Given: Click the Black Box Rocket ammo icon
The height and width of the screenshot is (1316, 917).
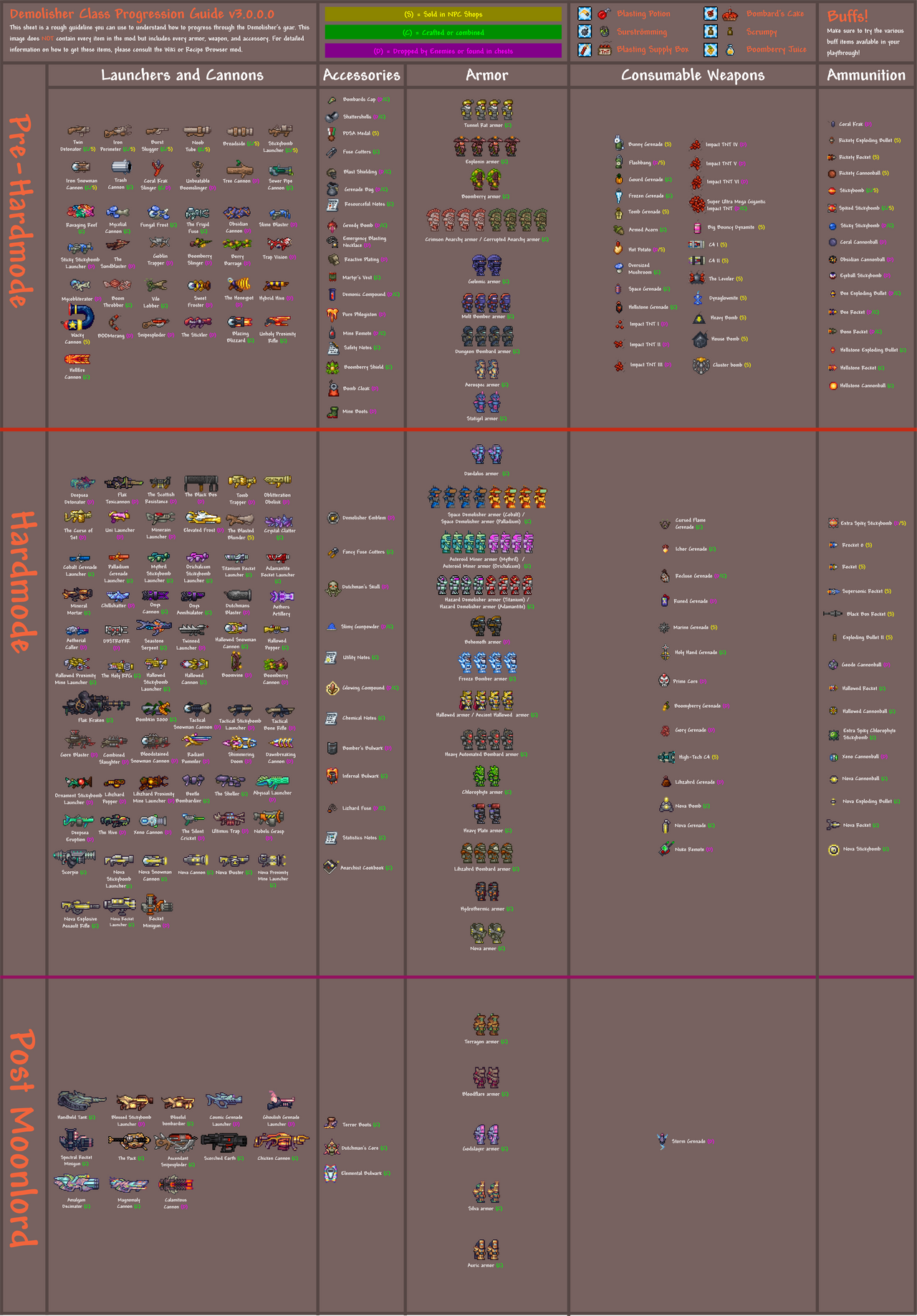Looking at the screenshot, I should click(832, 614).
